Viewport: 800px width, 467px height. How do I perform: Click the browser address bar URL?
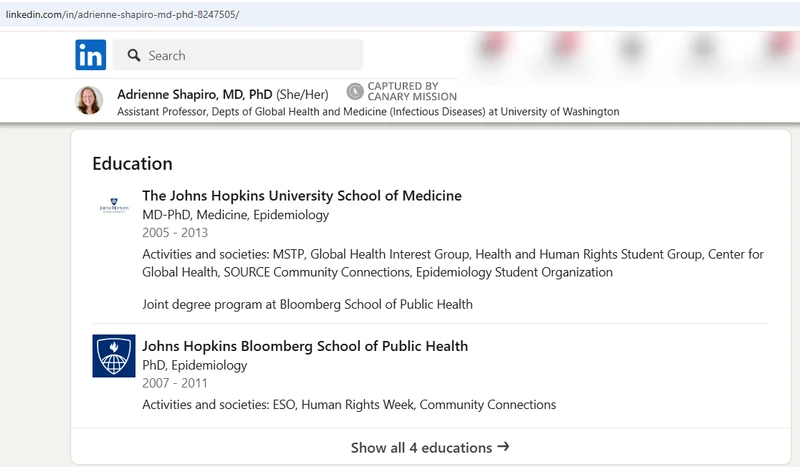[x=122, y=14]
